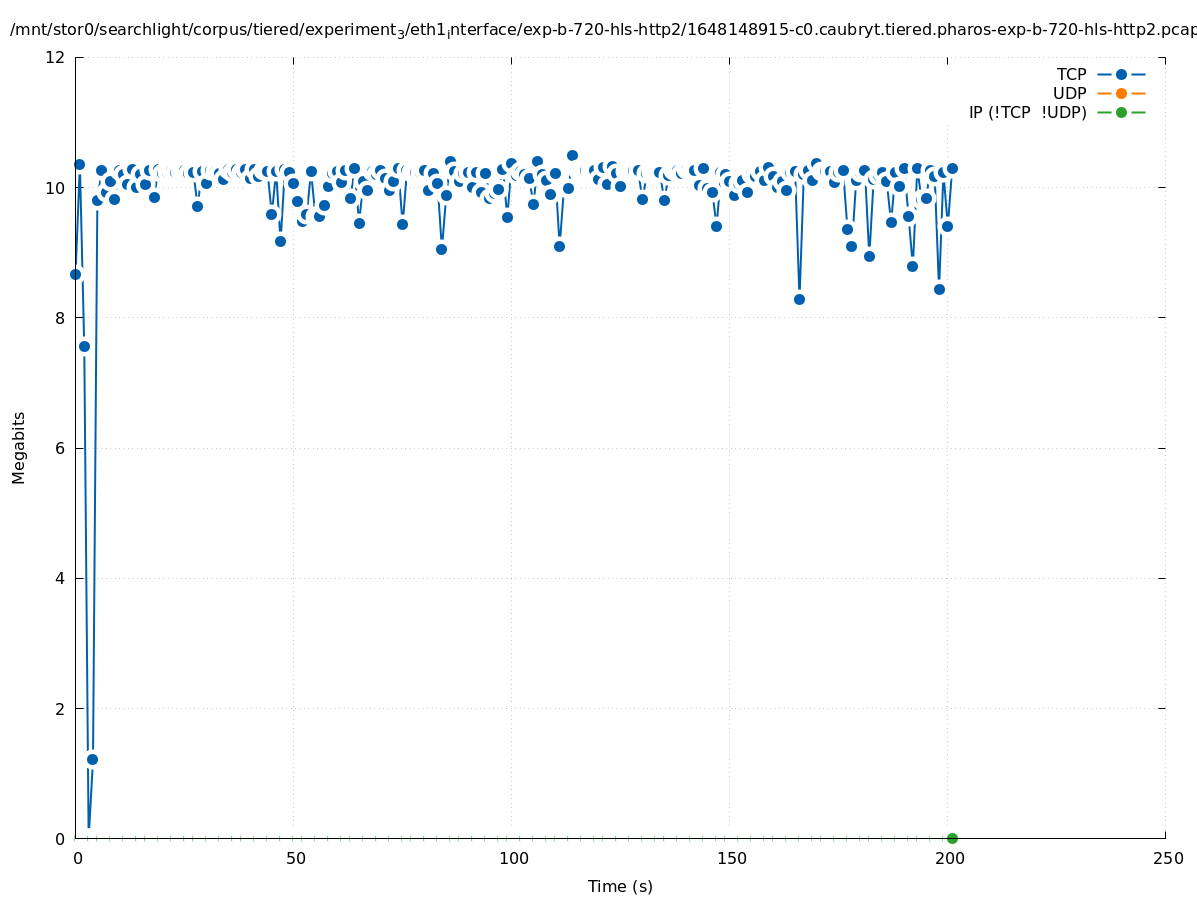Toggle the TCP series via legend label

[1071, 74]
